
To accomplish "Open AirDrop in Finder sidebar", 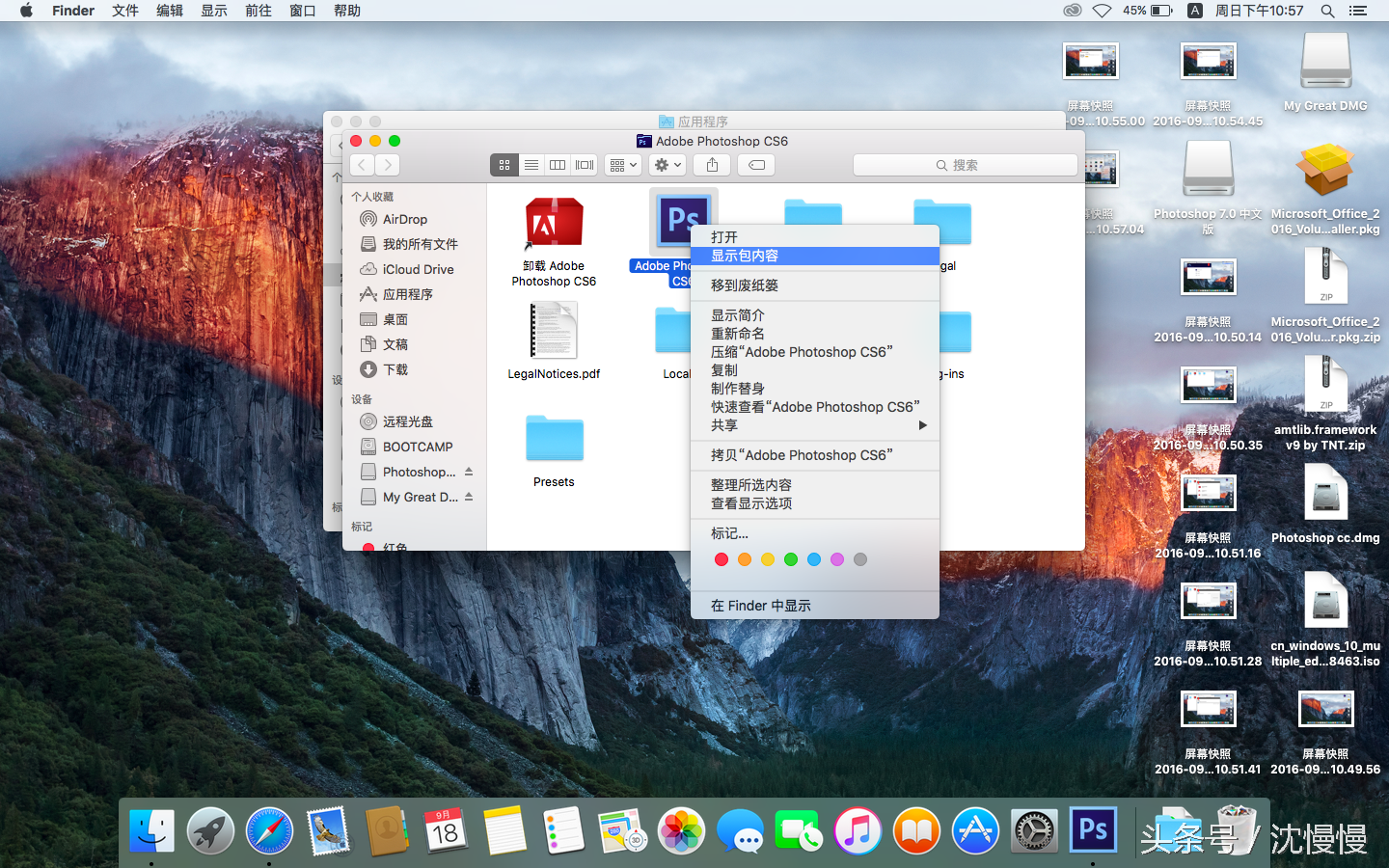I will [x=405, y=219].
